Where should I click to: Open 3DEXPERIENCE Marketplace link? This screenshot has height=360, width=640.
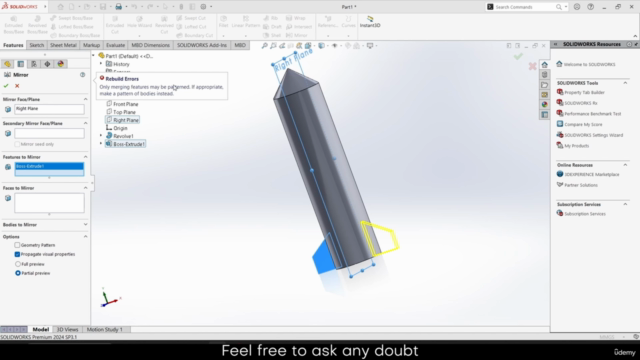point(591,174)
